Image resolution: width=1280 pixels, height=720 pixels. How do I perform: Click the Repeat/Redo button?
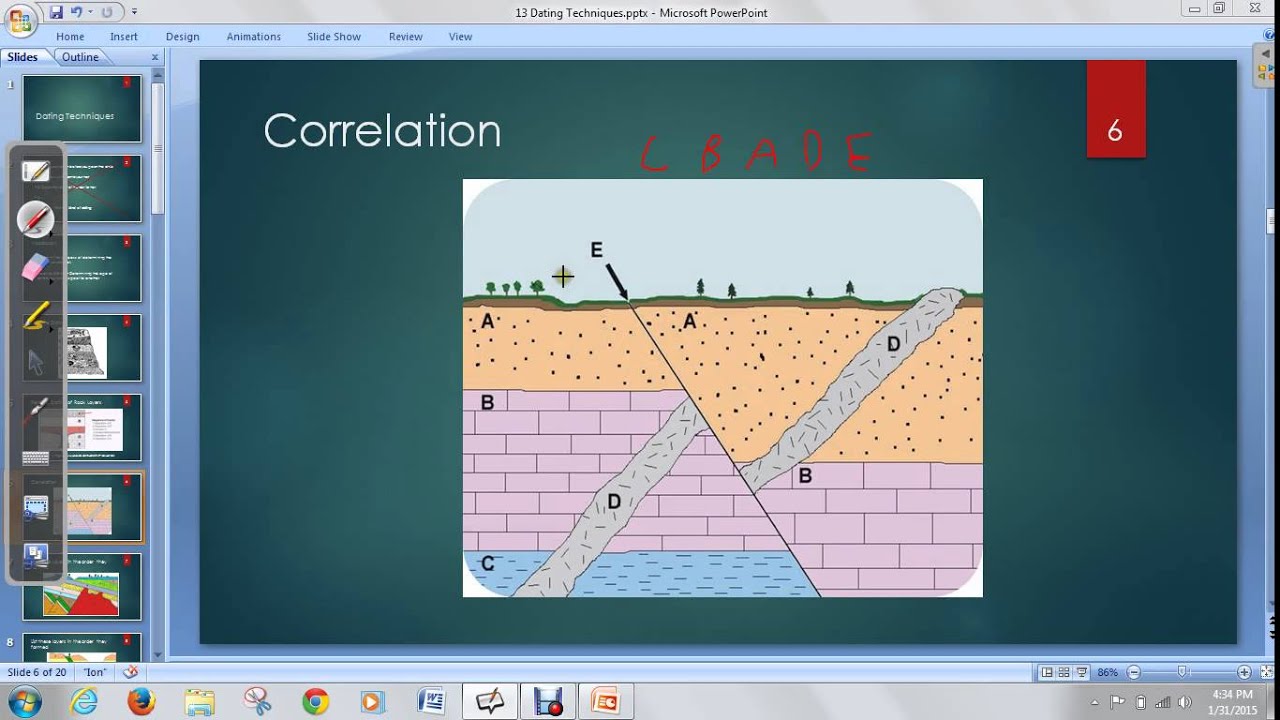[107, 12]
